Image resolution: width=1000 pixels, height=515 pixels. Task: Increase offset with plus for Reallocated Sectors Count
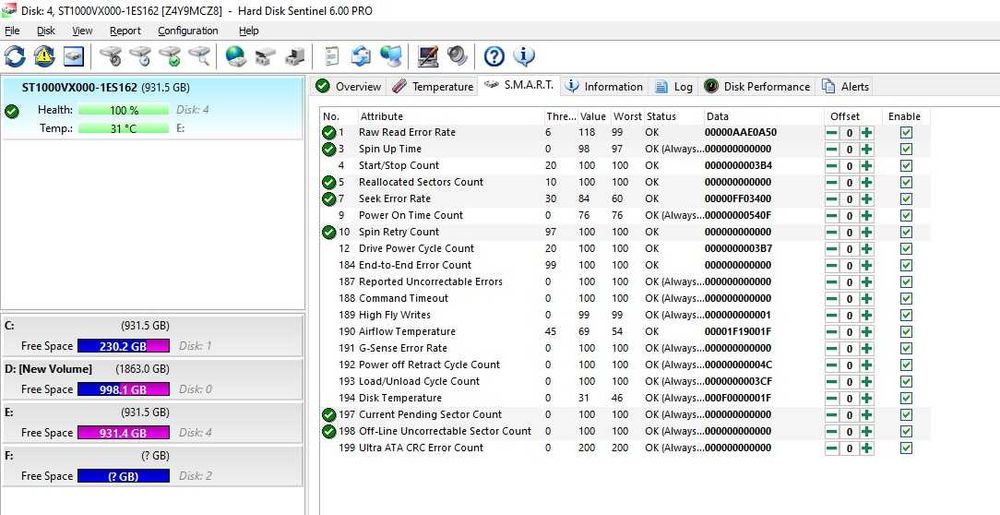(866, 182)
